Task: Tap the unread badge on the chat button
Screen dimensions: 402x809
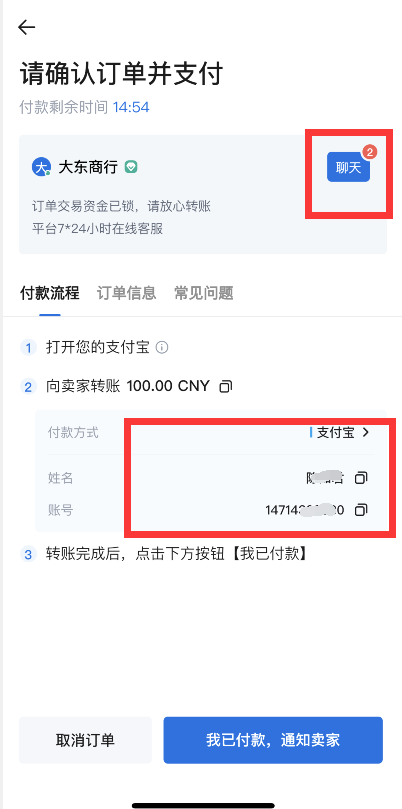Action: (369, 152)
